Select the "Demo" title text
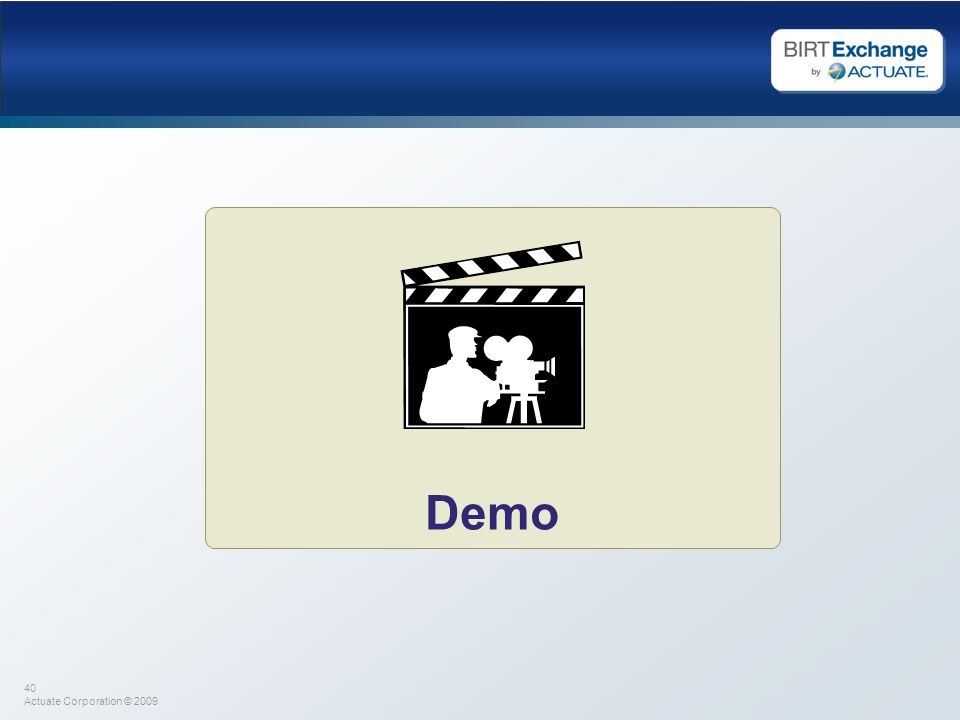This screenshot has width=960, height=720. (x=492, y=513)
